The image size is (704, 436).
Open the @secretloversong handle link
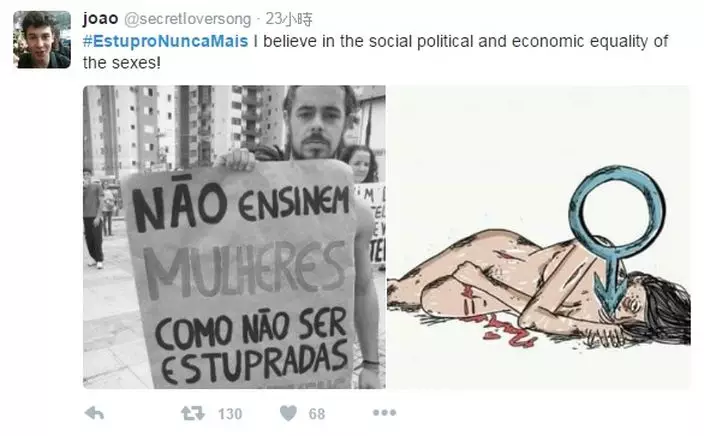coord(187,19)
